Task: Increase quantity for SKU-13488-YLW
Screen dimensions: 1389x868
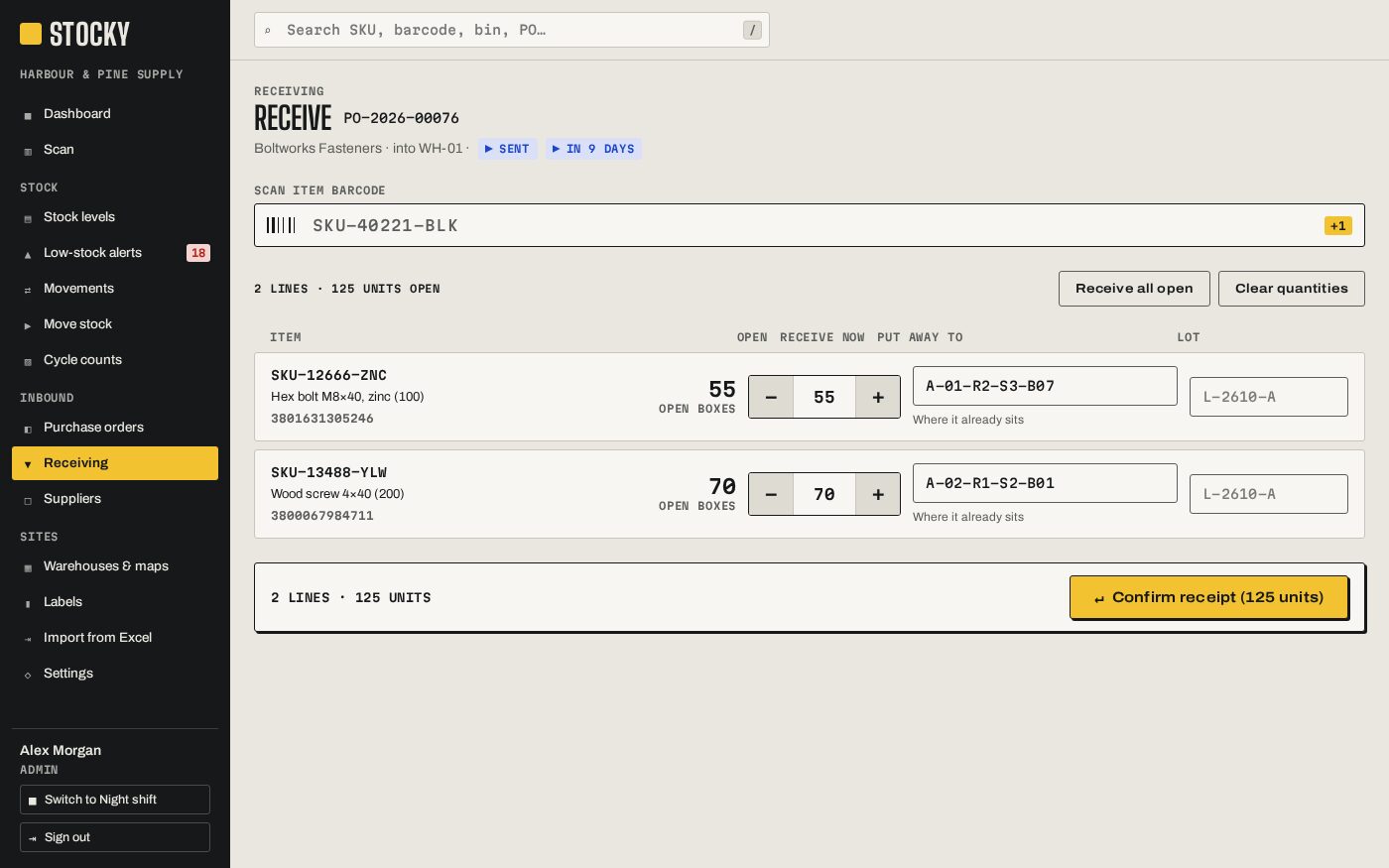Action: [878, 494]
